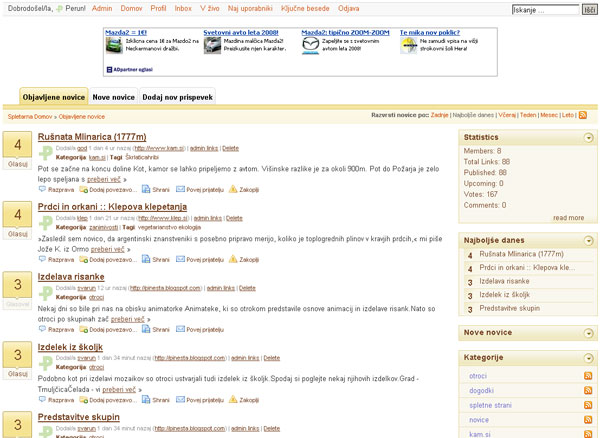Image resolution: width=600 pixels, height=438 pixels.
Task: Open Dodaj nov prispevek tab
Action: [x=178, y=97]
